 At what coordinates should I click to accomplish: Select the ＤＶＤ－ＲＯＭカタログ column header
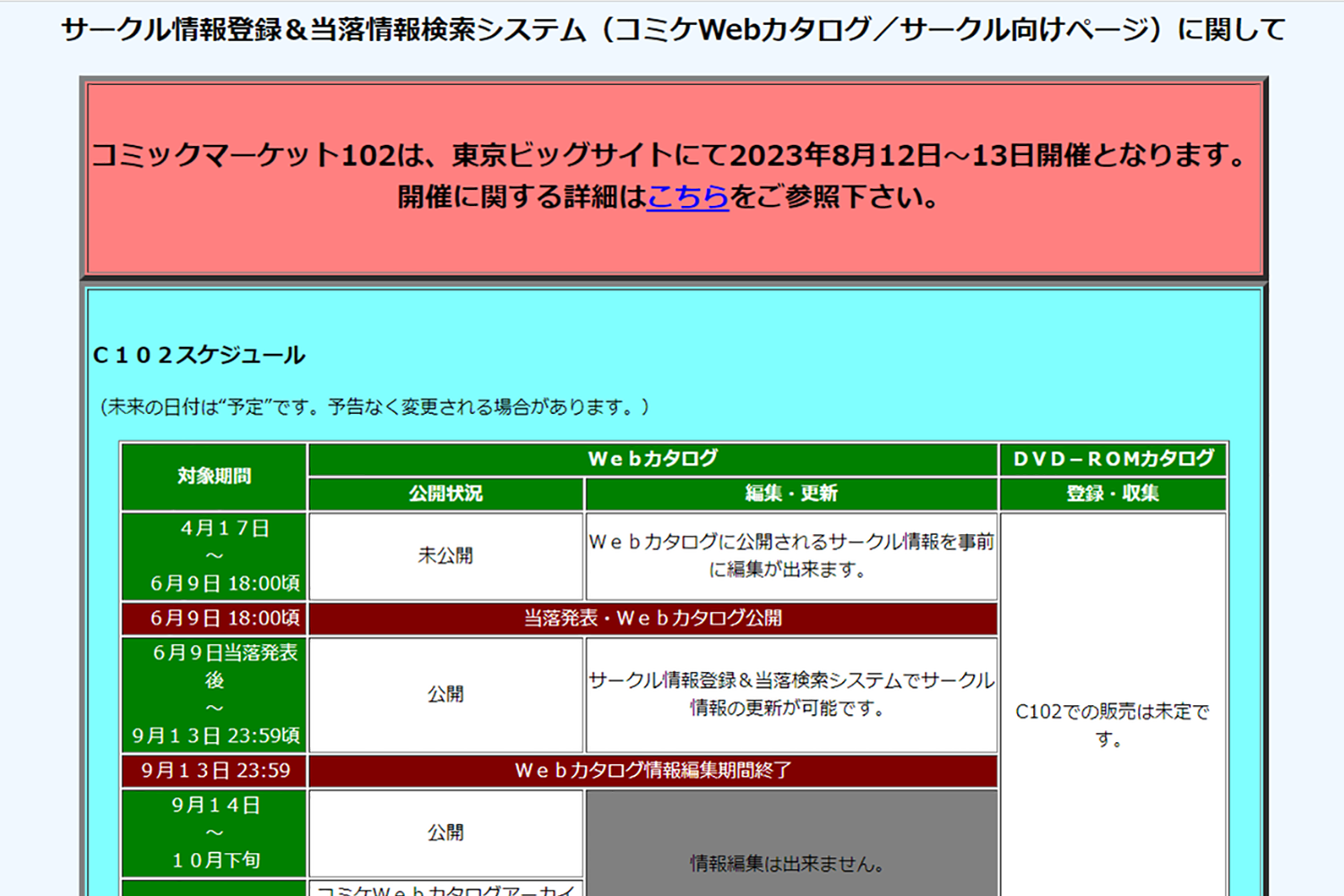1114,459
